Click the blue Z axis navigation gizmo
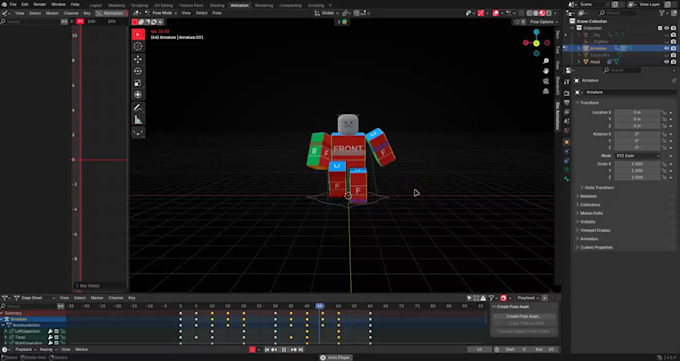The height and width of the screenshot is (361, 680). [536, 32]
